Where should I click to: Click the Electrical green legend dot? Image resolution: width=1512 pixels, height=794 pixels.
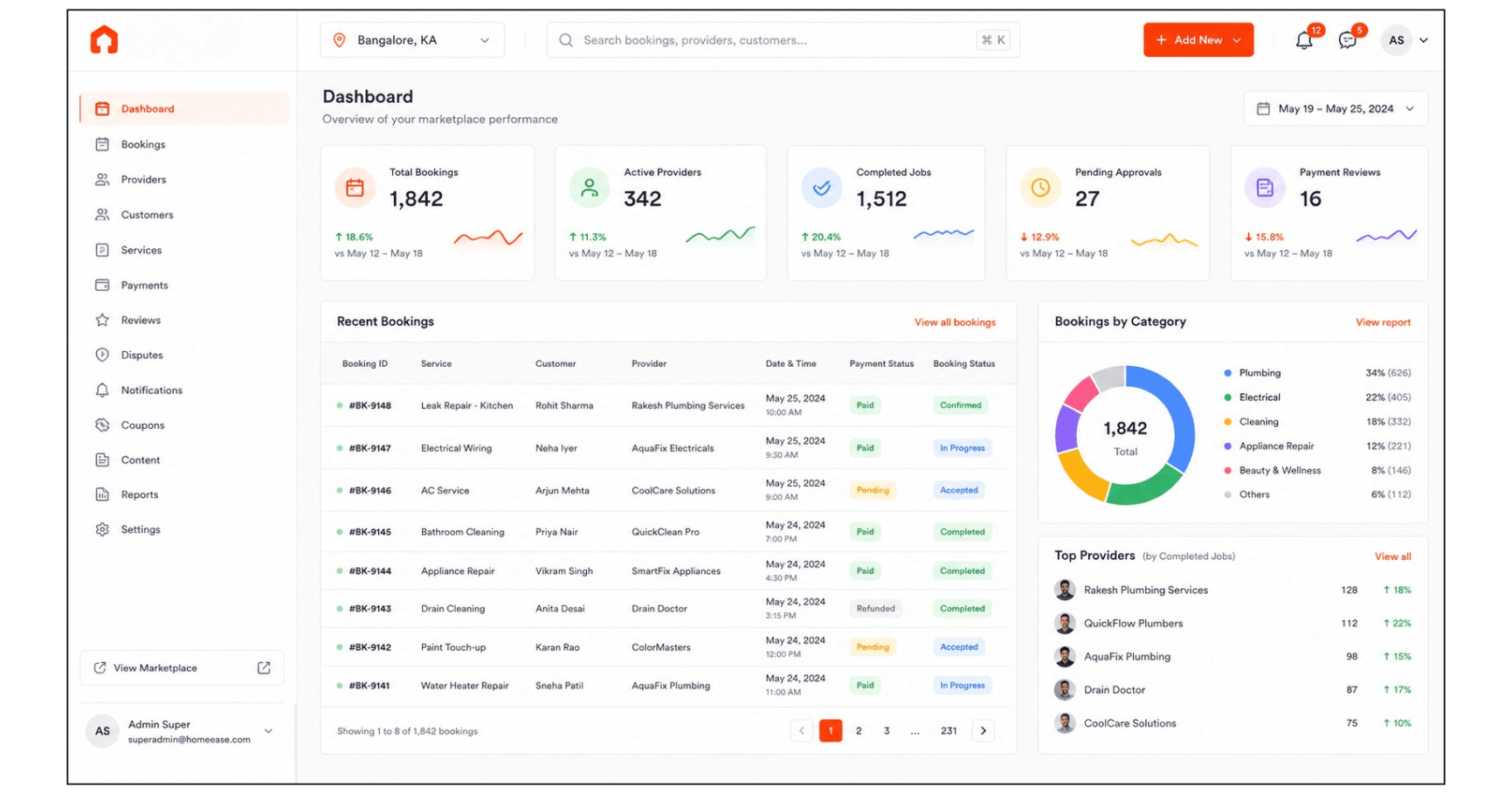point(1227,397)
